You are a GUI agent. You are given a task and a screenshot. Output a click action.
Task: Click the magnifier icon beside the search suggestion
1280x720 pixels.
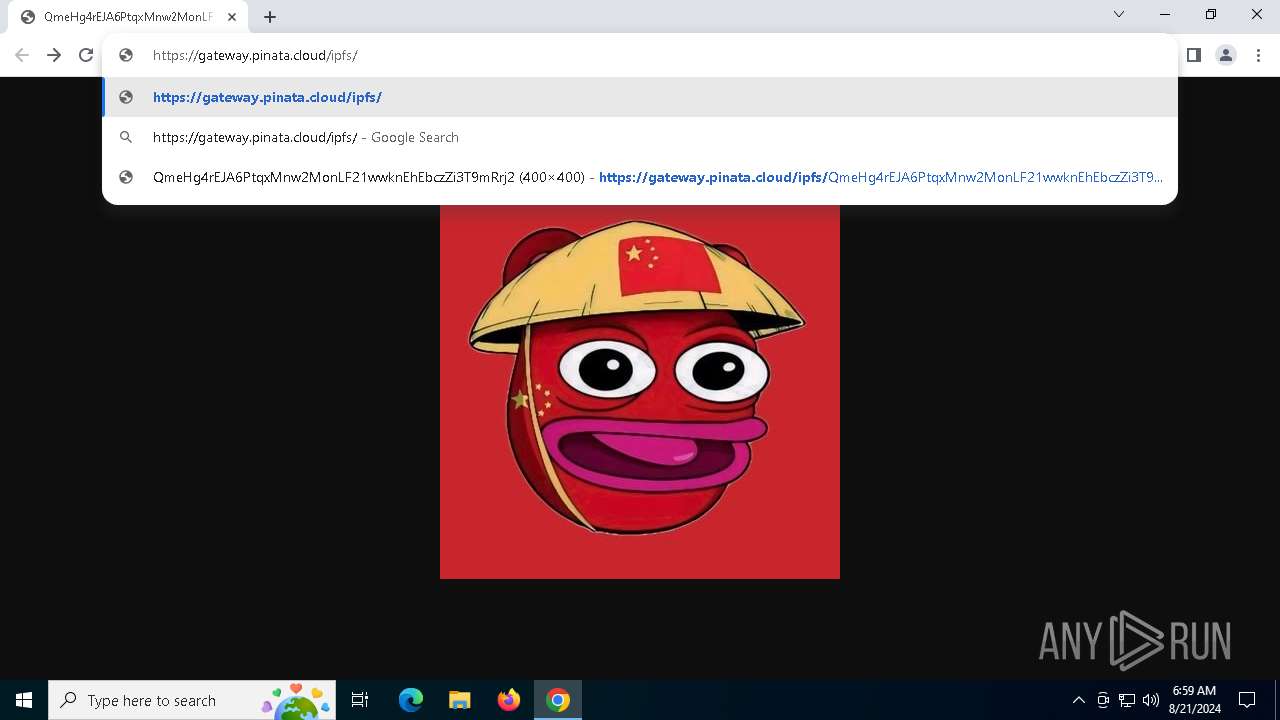(x=126, y=137)
